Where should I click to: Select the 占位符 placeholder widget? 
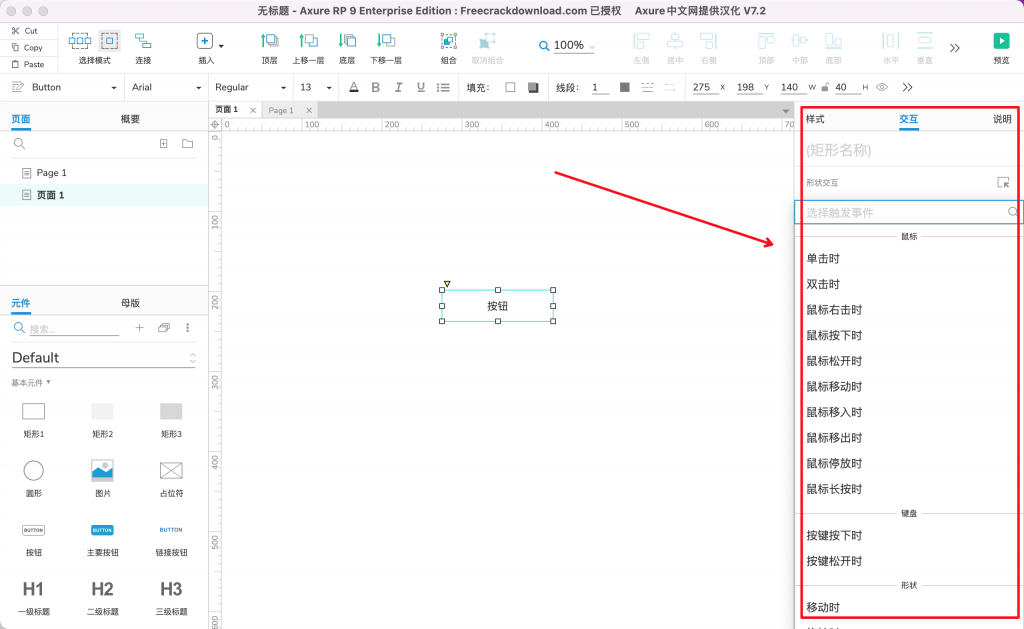click(171, 470)
